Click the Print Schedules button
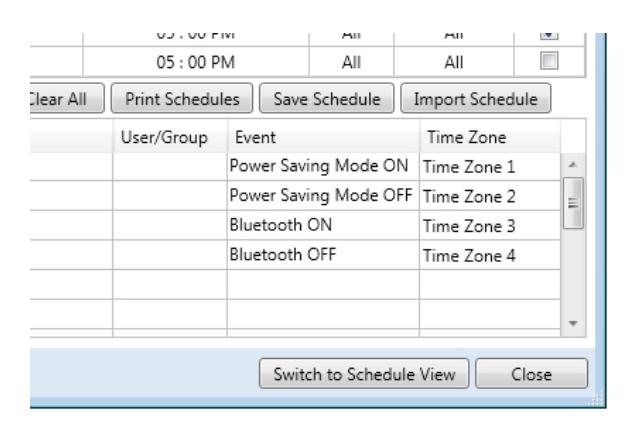The image size is (643, 422). [182, 98]
